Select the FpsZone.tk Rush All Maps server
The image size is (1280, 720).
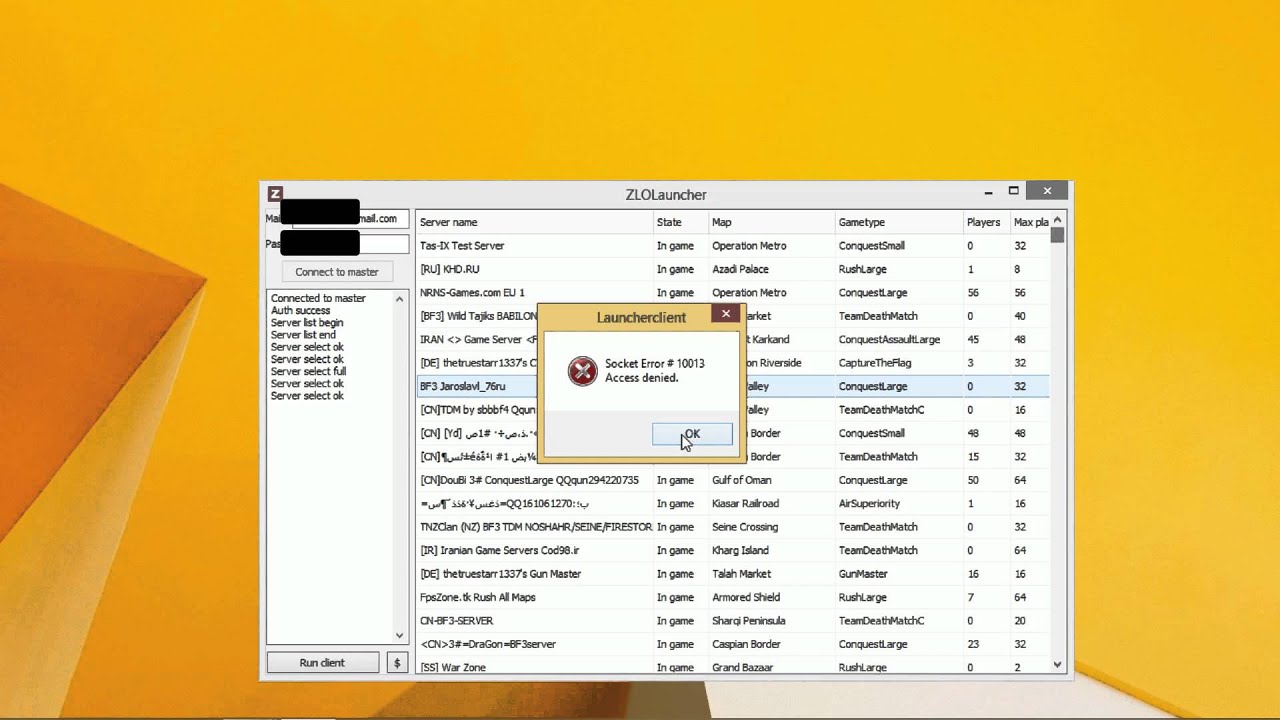point(733,597)
